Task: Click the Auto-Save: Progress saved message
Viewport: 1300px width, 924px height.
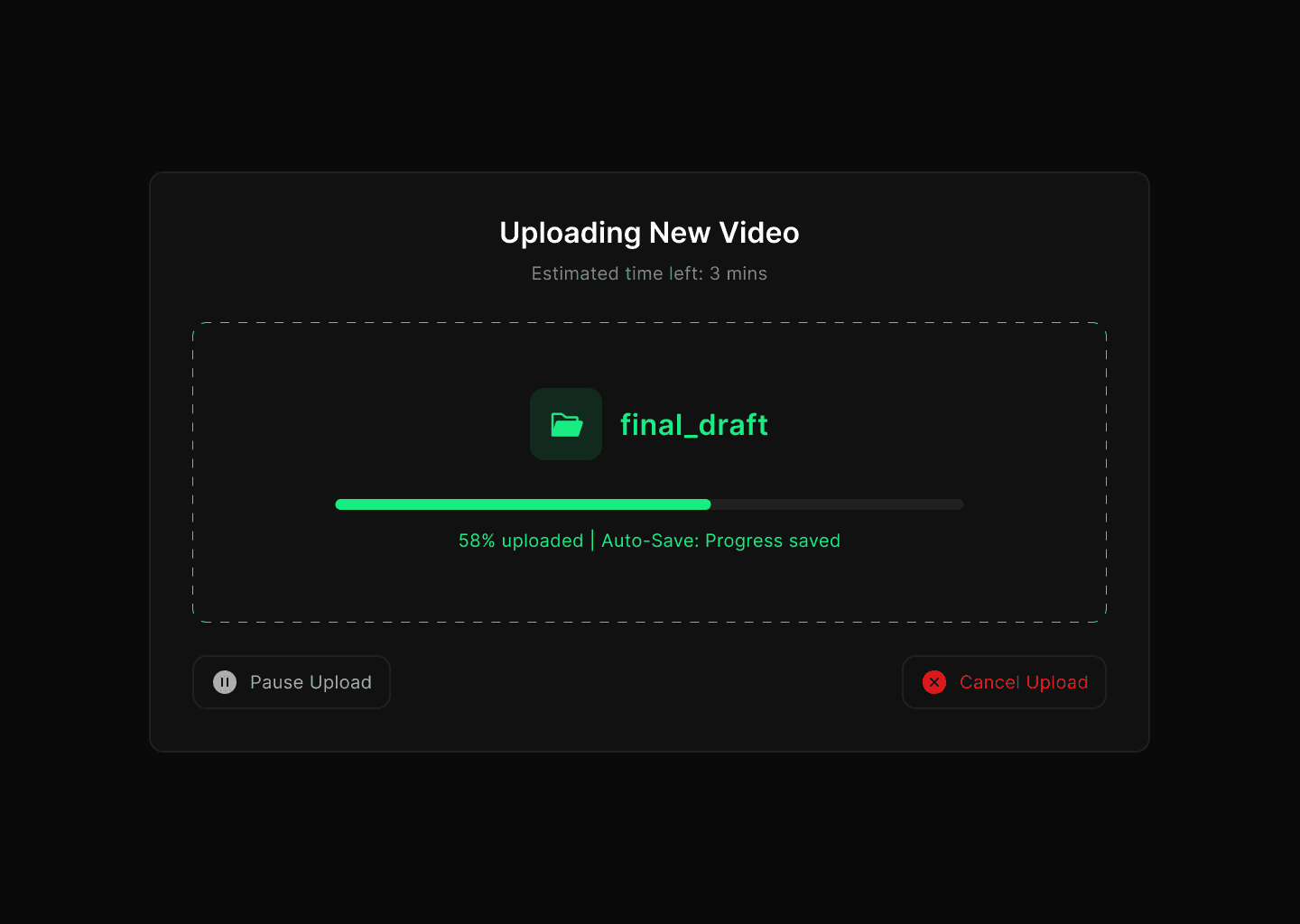Action: (720, 541)
